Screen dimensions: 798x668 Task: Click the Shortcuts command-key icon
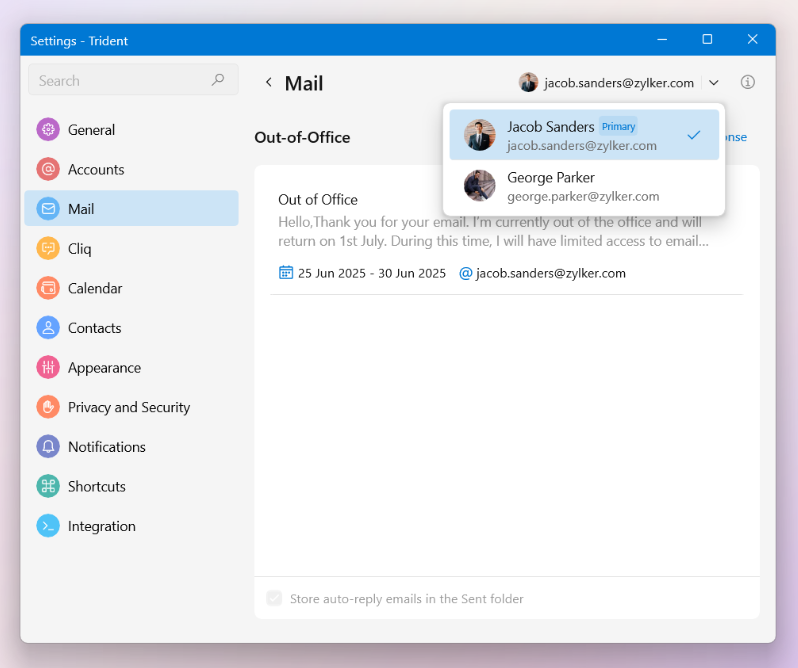tap(48, 486)
